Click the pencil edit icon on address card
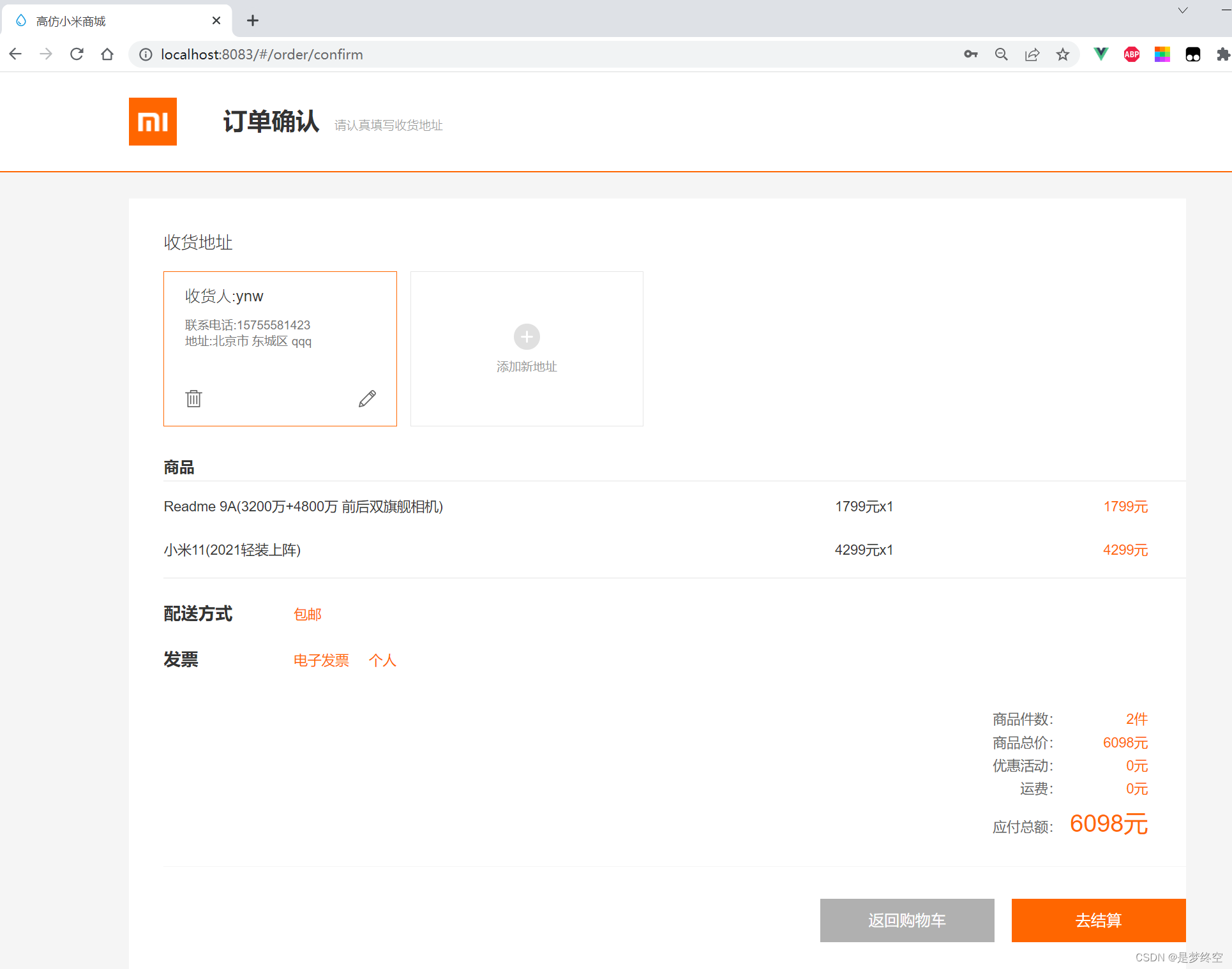 367,398
